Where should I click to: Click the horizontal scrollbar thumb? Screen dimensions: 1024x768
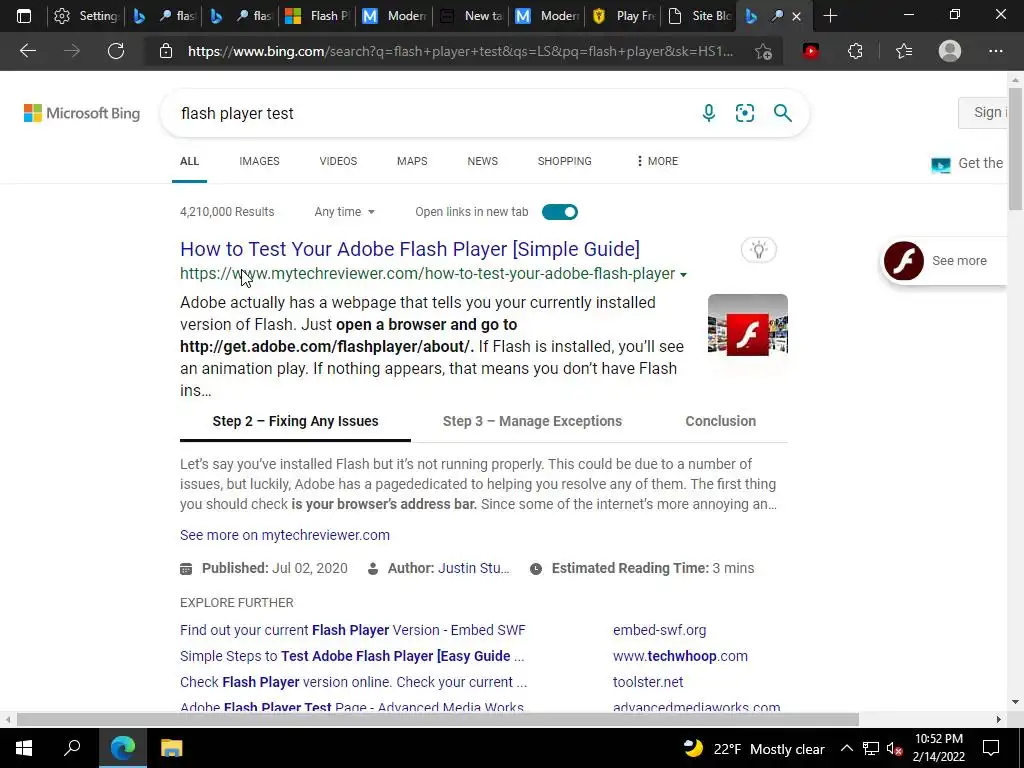point(438,719)
